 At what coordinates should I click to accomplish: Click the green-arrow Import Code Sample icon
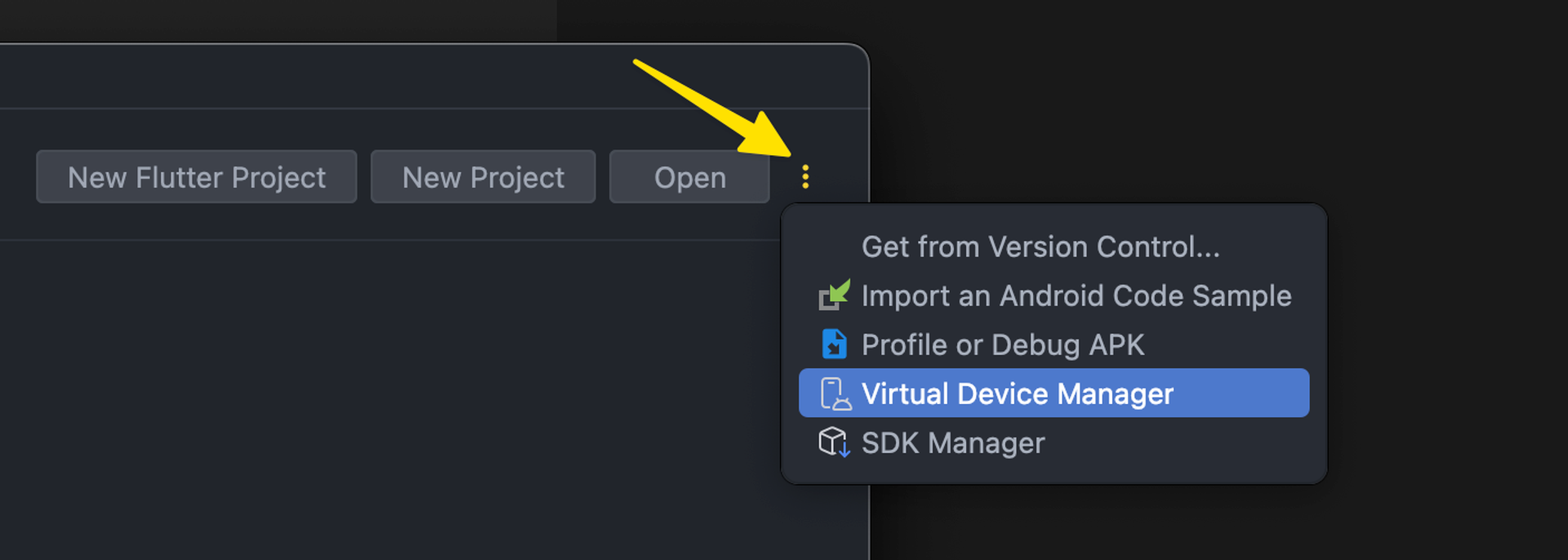click(x=834, y=296)
